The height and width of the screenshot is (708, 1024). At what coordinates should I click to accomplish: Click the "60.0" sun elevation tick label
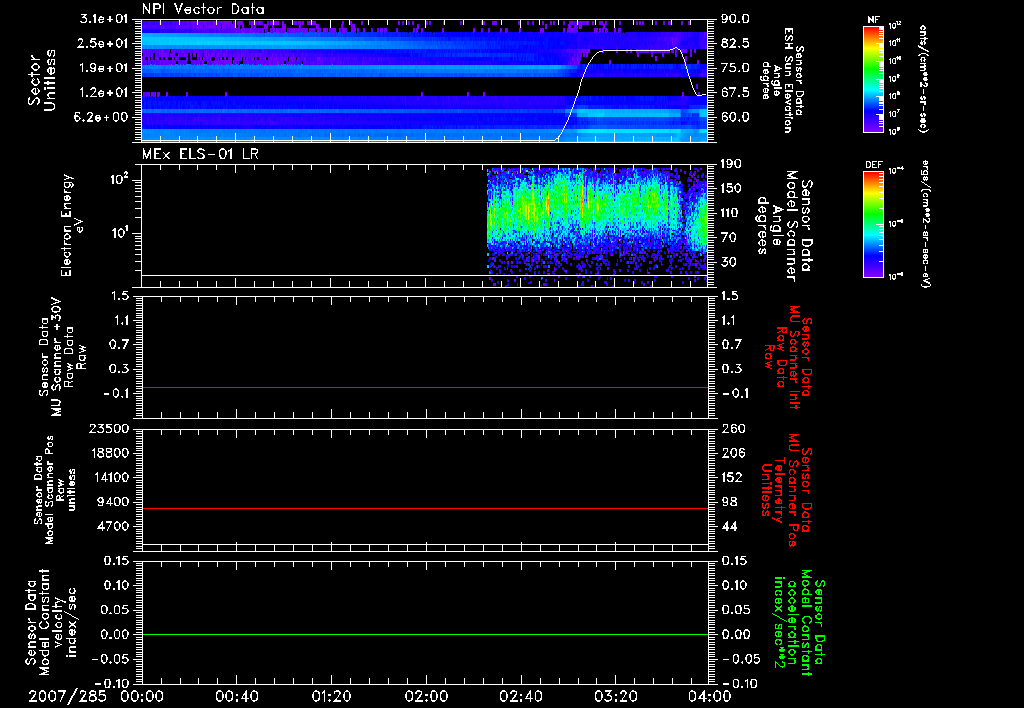point(735,118)
